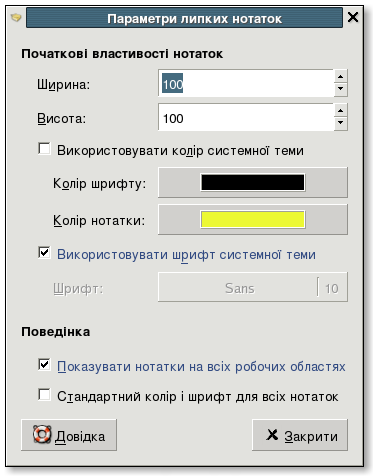Open the yellow Колір нотатки color picker

click(x=253, y=220)
